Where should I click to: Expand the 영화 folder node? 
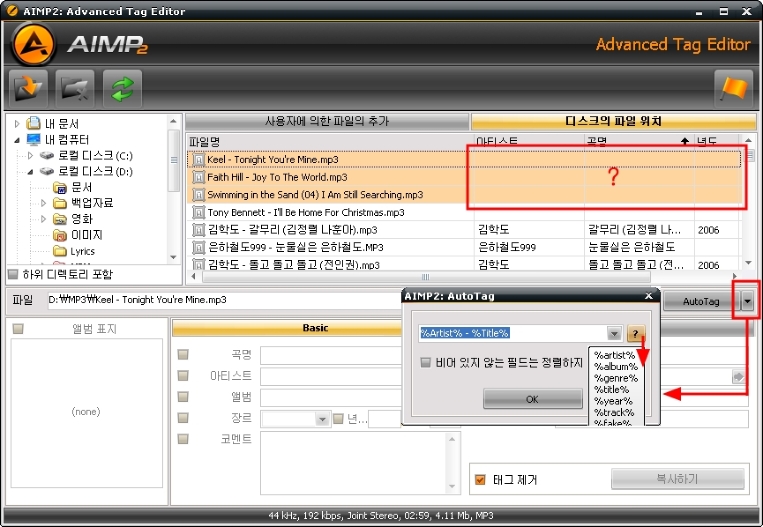[43, 219]
